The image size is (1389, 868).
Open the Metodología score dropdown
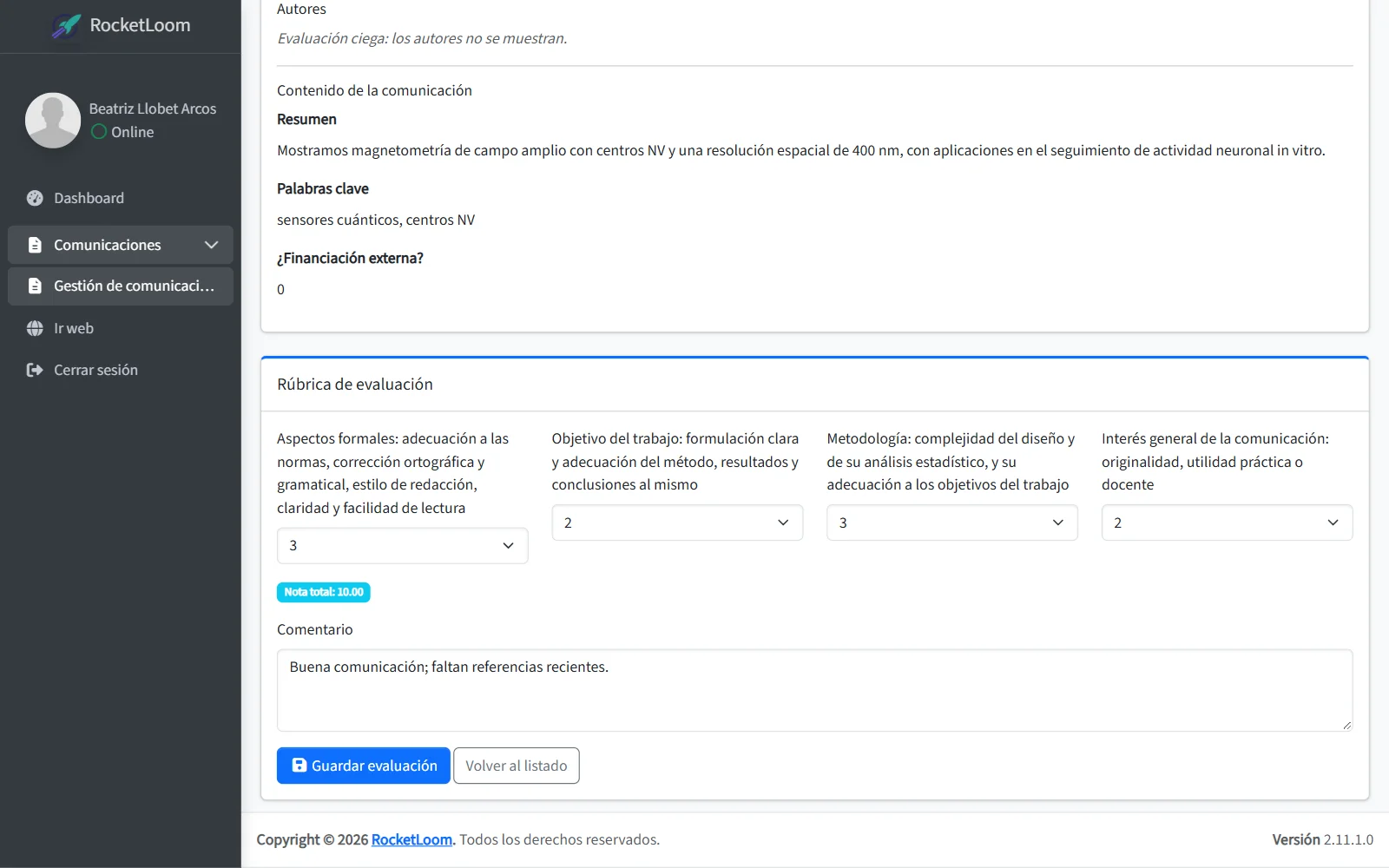951,523
